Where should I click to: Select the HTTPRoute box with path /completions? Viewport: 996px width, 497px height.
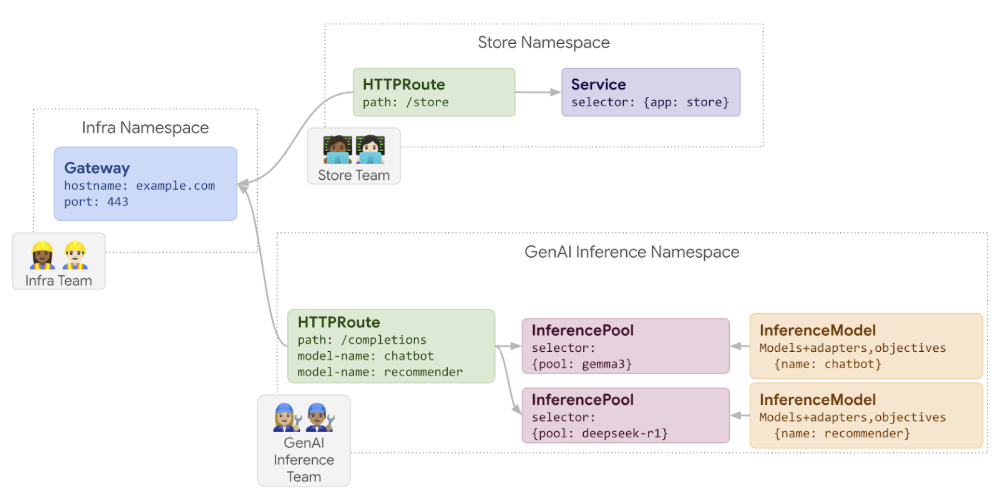(x=391, y=346)
